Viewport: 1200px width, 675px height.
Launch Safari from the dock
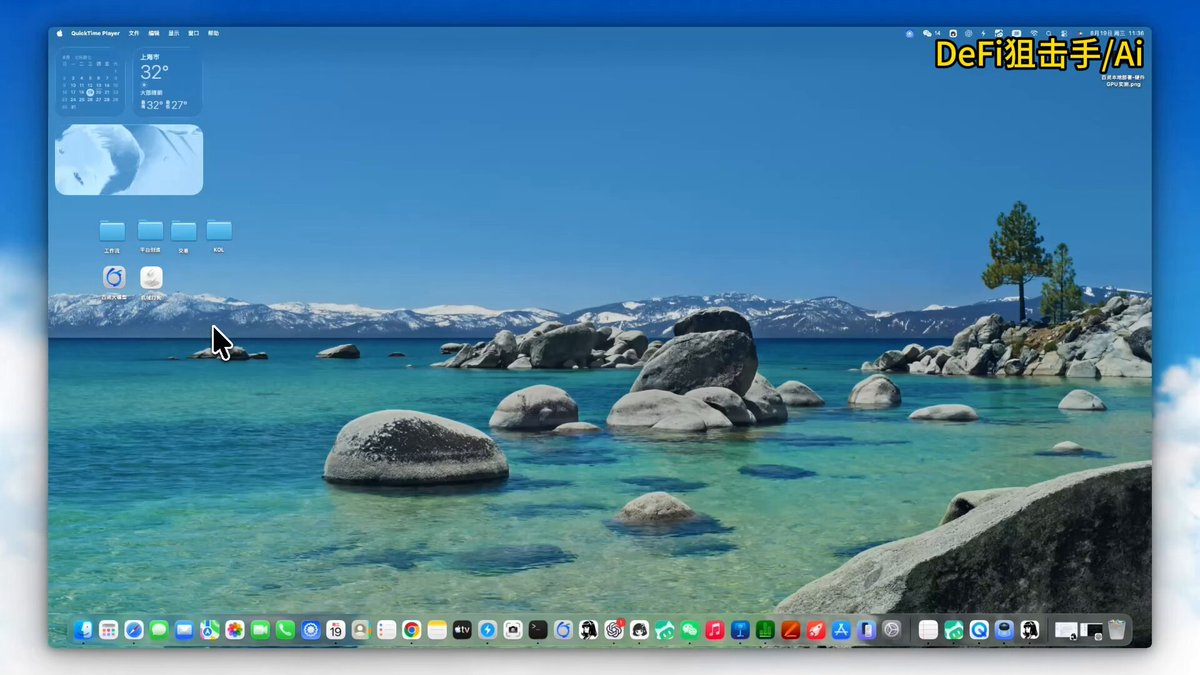coord(134,630)
